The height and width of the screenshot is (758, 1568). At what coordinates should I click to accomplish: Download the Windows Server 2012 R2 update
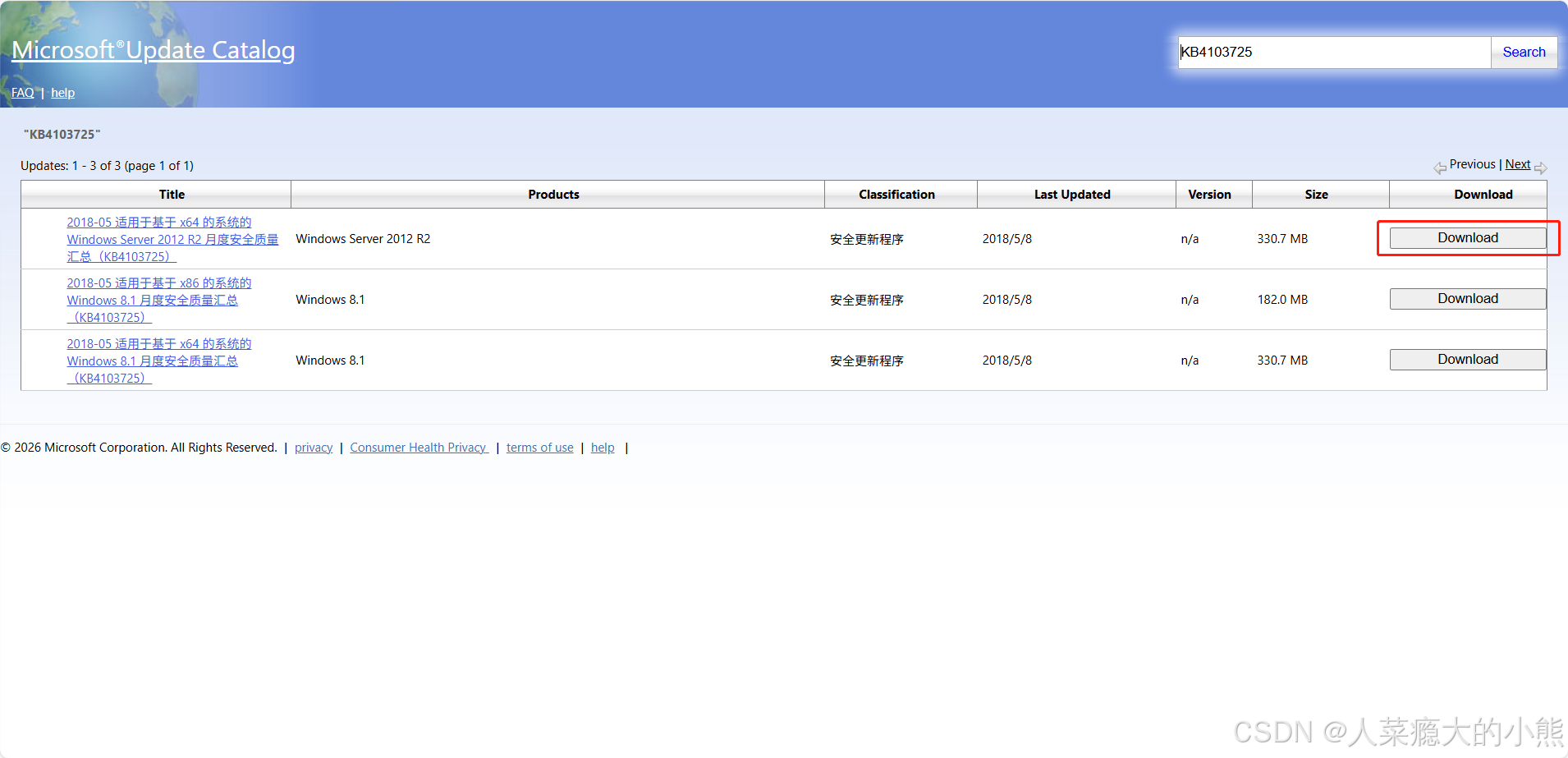pos(1468,238)
